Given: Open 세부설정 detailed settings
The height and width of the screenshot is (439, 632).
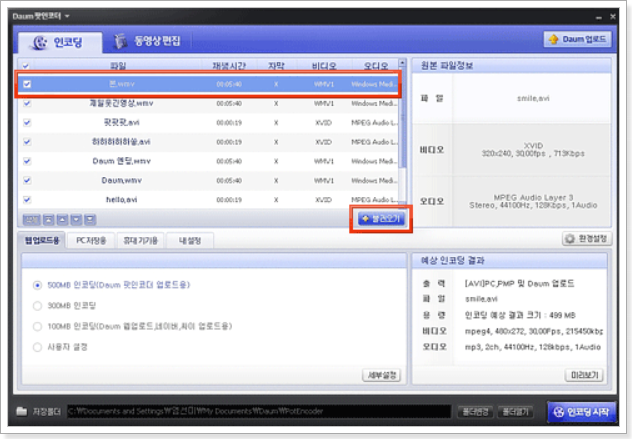Looking at the screenshot, I should [x=381, y=375].
